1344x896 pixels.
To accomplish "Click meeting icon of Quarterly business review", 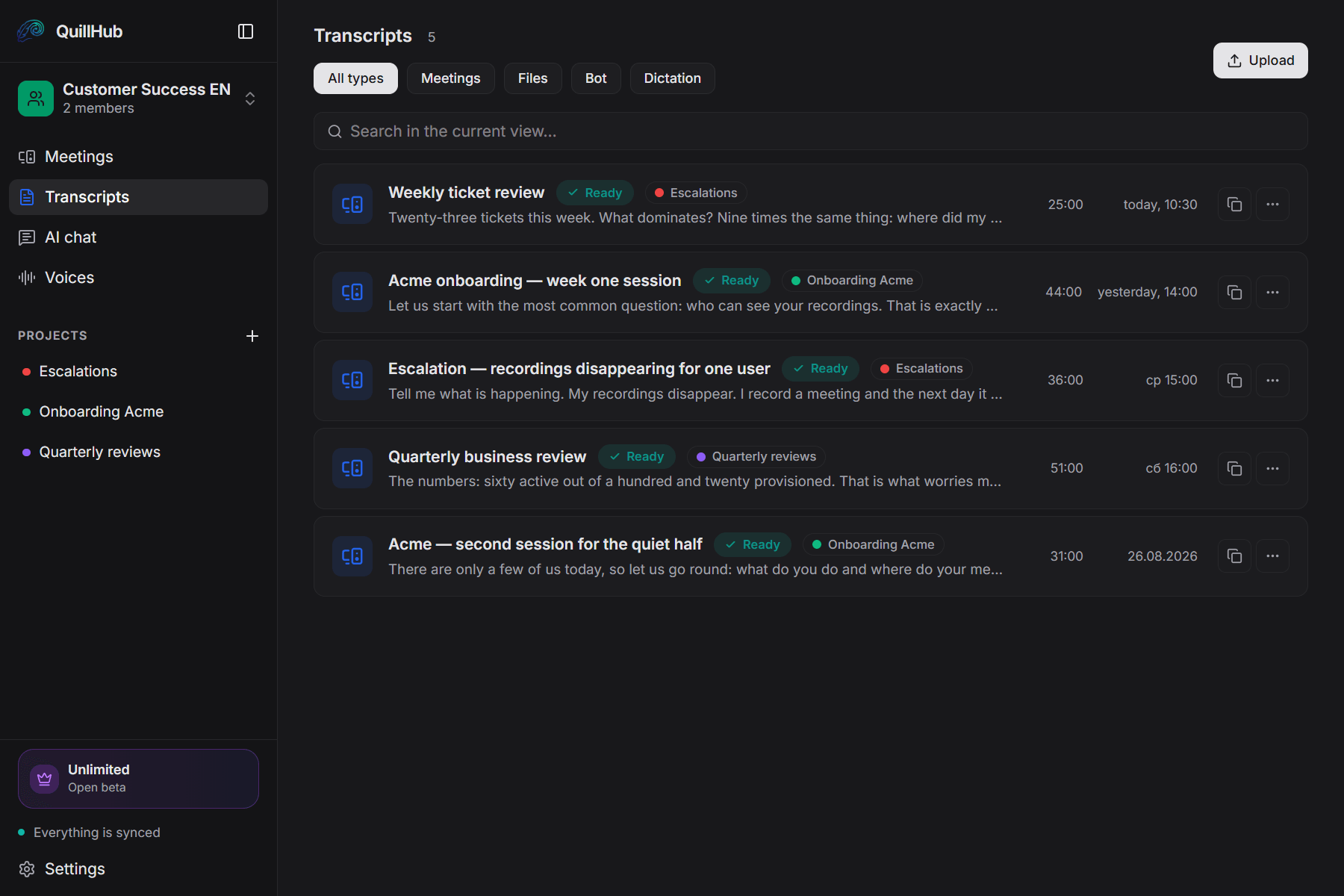I will point(352,468).
